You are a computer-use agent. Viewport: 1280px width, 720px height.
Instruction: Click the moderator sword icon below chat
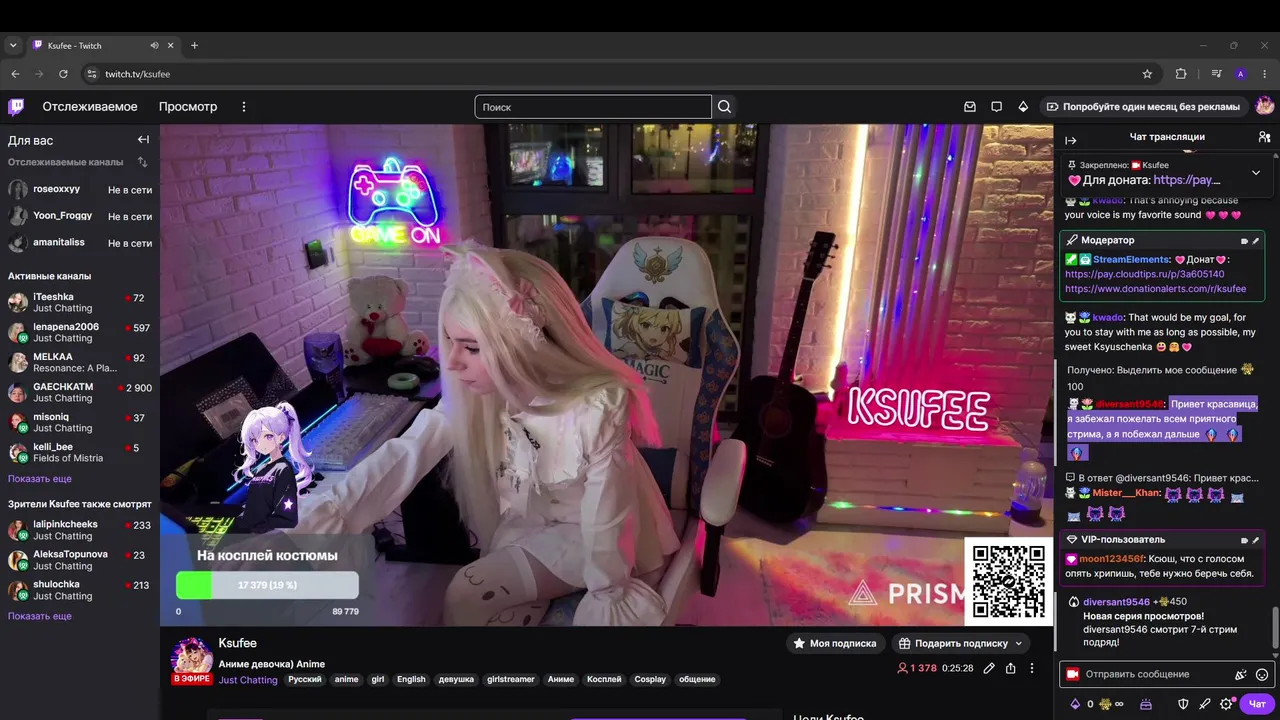pyautogui.click(x=1205, y=704)
